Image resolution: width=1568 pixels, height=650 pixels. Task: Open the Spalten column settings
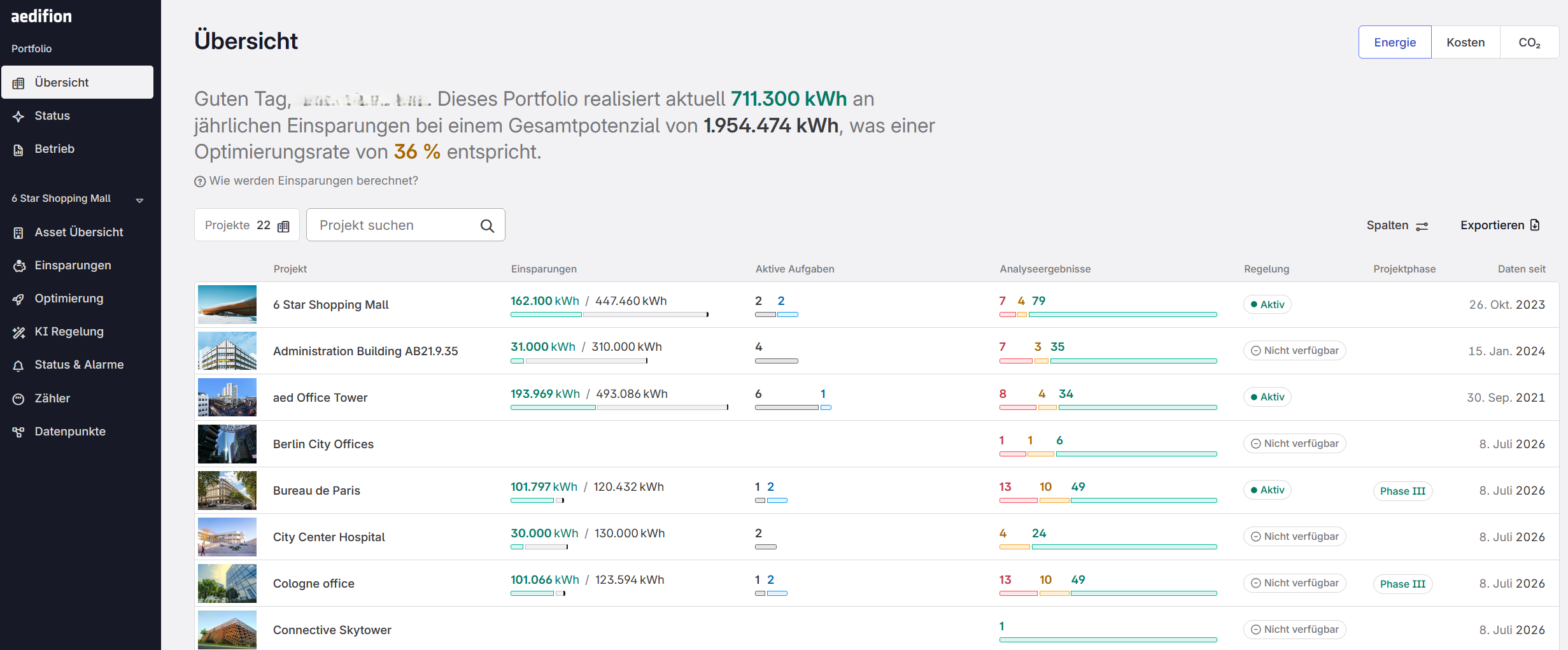pyautogui.click(x=1397, y=225)
